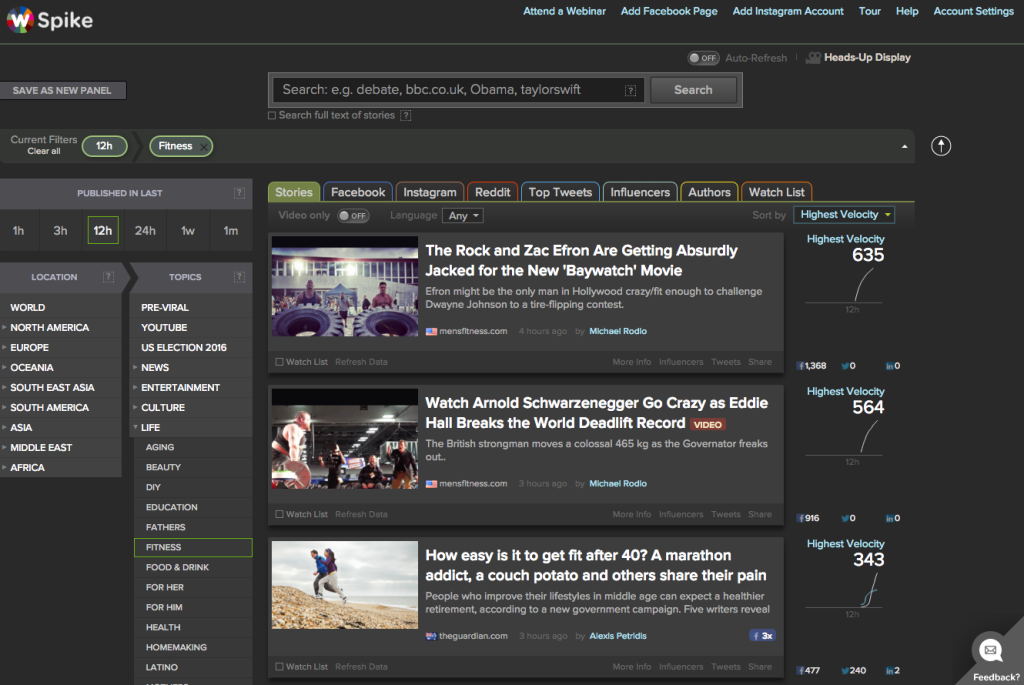
Task: Click the help question mark beside Published In Last
Action: (x=239, y=193)
